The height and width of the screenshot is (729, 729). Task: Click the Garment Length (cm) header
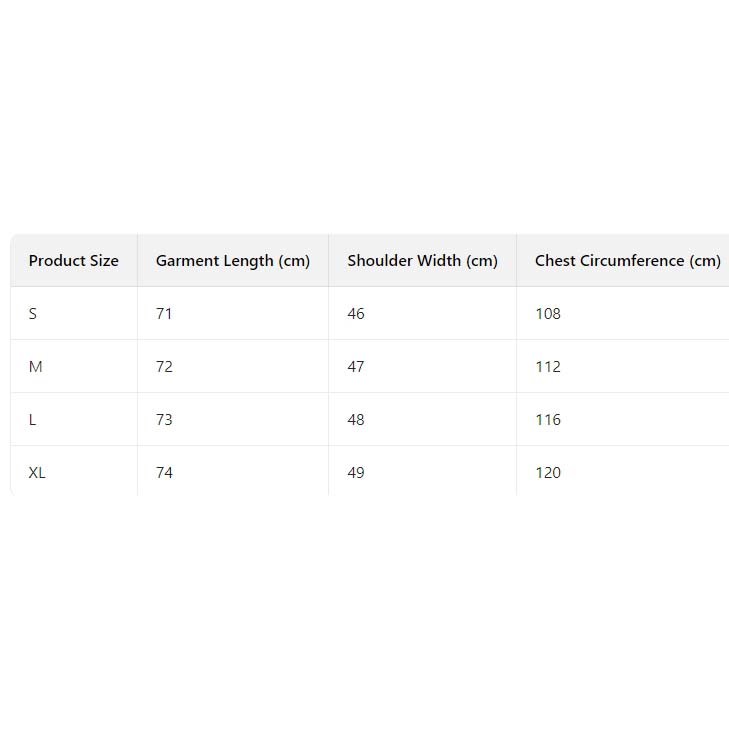(x=233, y=261)
